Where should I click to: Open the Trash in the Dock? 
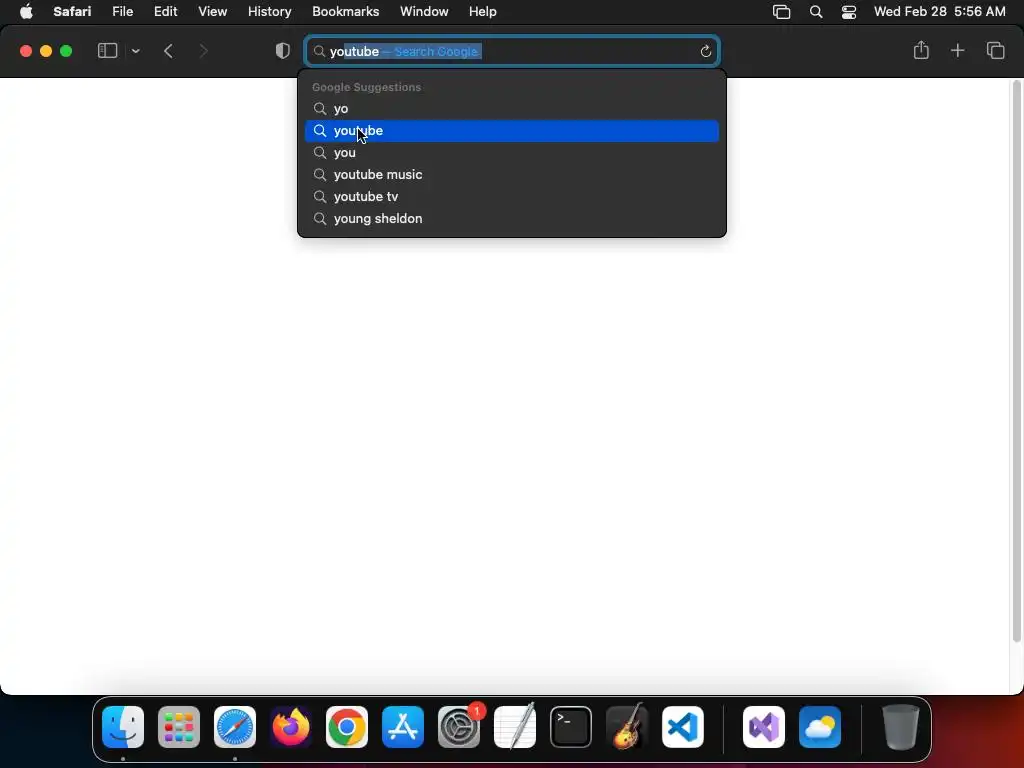(901, 727)
